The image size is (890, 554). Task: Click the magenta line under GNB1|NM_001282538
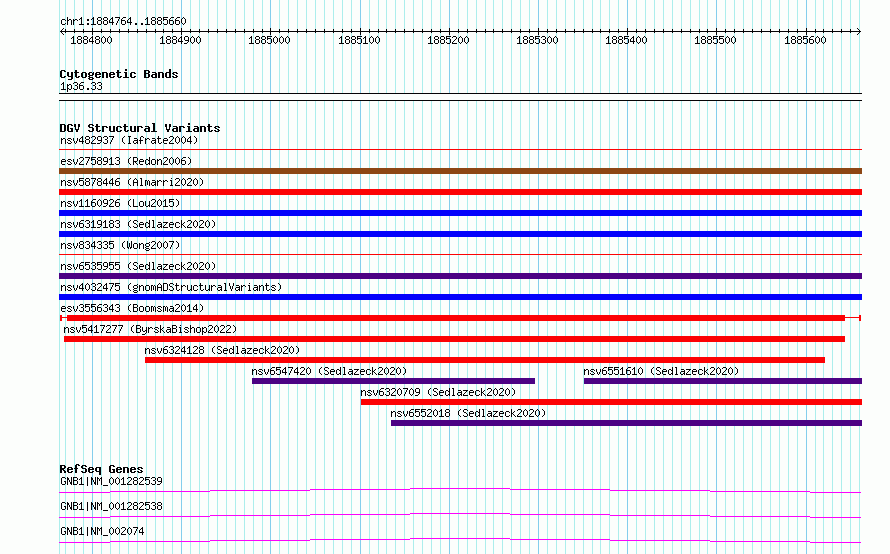[x=460, y=515]
